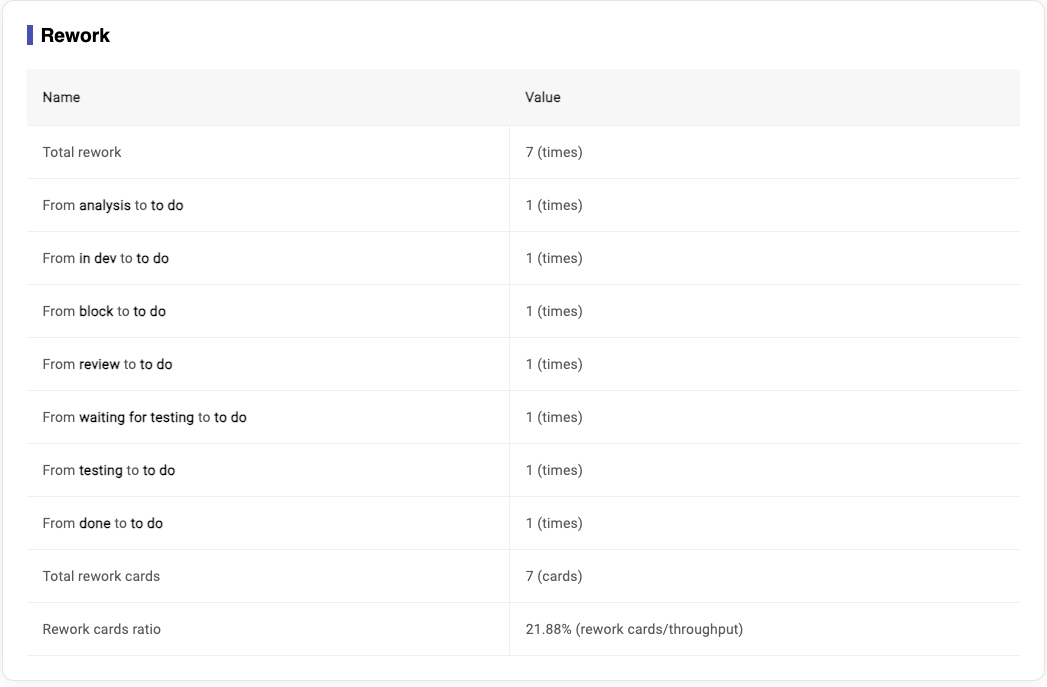Click the times value in done row
The image size is (1047, 687).
554,523
